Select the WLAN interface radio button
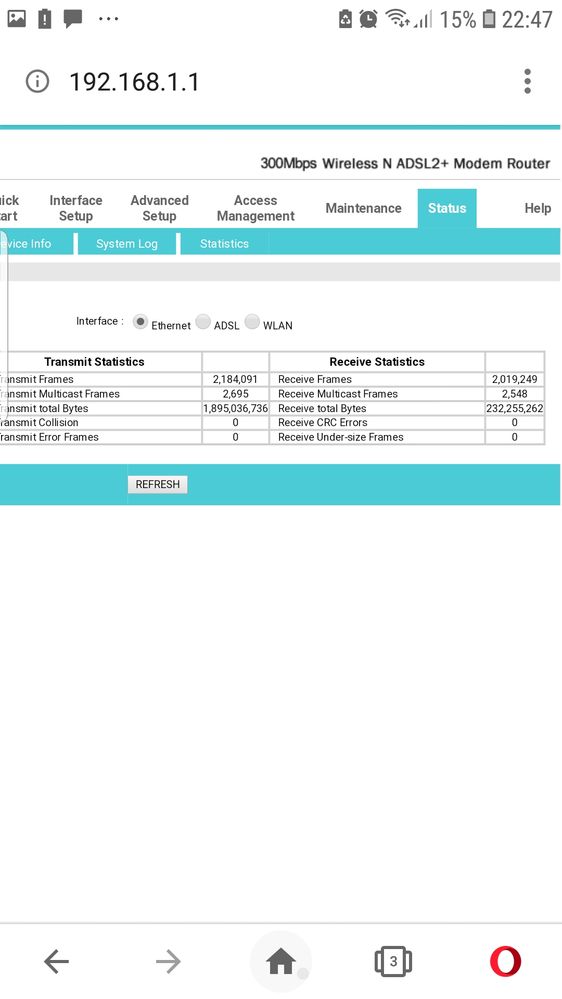Image resolution: width=562 pixels, height=999 pixels. [x=252, y=322]
